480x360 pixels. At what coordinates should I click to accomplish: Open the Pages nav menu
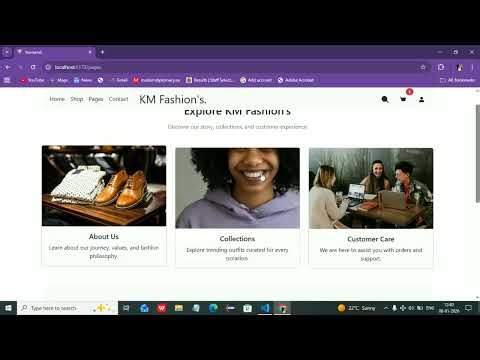(x=96, y=99)
